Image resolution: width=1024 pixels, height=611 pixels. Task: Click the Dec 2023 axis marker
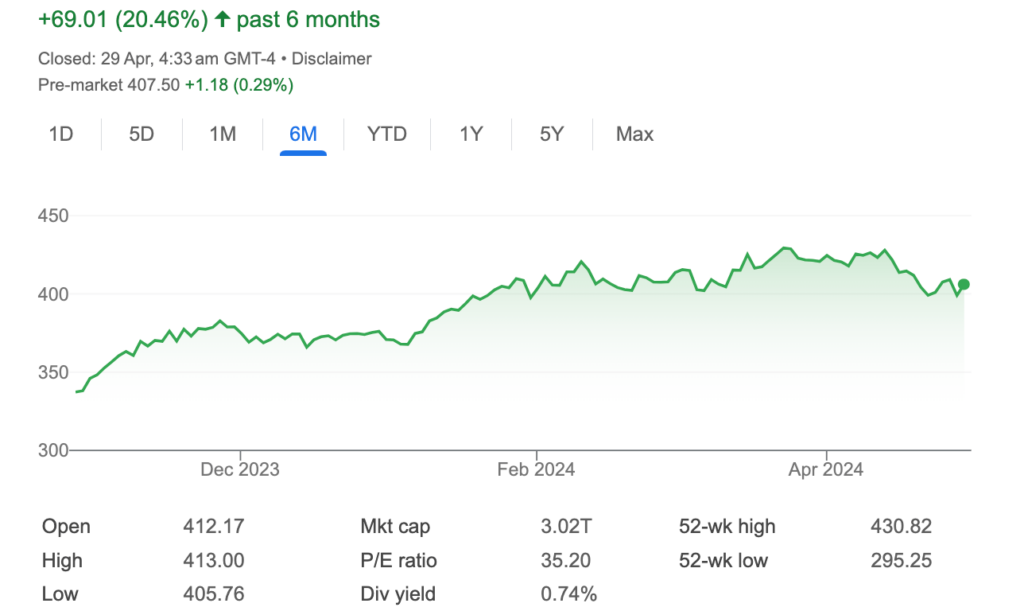(x=240, y=469)
